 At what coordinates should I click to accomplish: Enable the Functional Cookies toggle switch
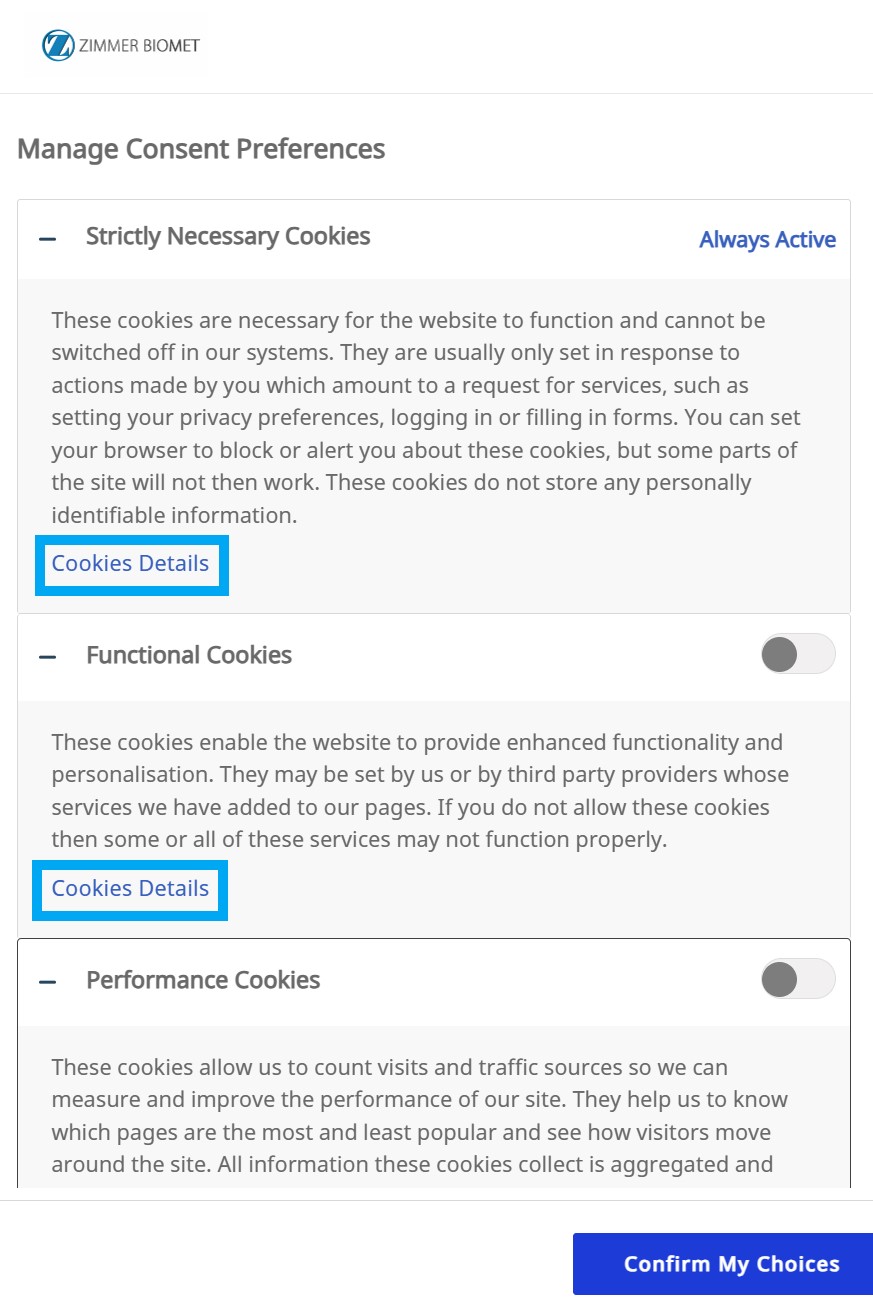click(797, 654)
